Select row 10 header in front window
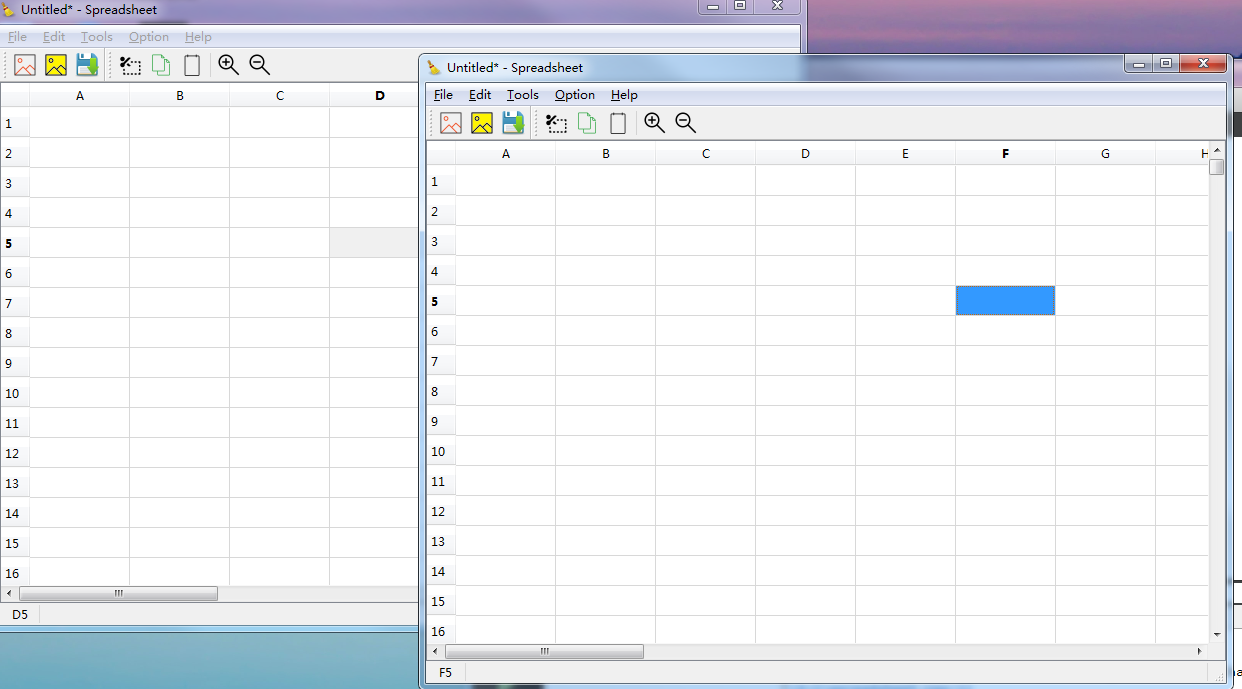 coord(441,451)
